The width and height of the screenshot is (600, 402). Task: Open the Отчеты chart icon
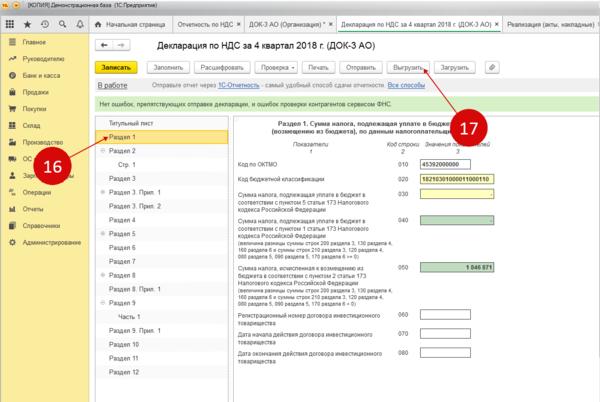pos(10,208)
